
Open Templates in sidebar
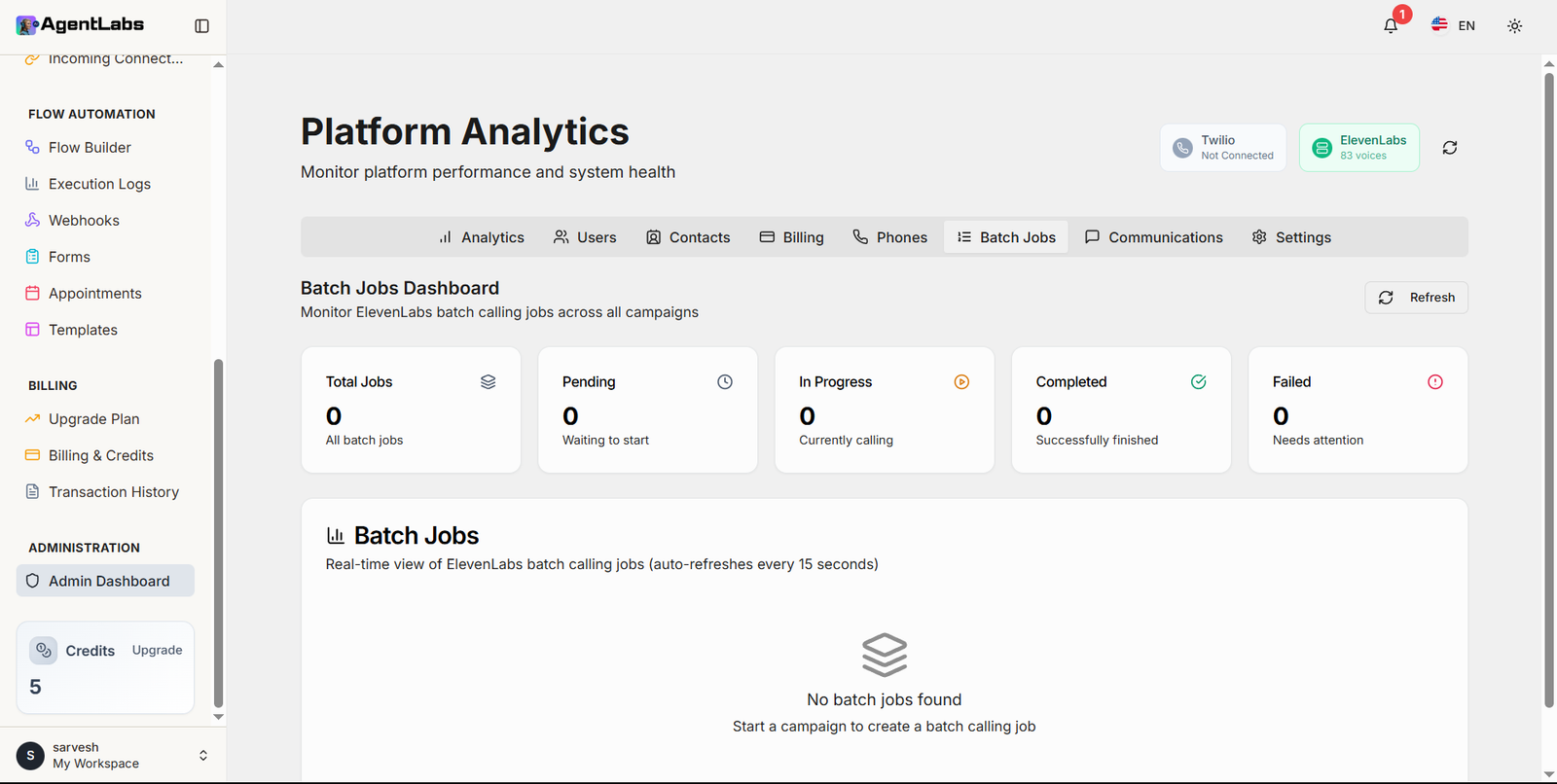click(x=105, y=330)
